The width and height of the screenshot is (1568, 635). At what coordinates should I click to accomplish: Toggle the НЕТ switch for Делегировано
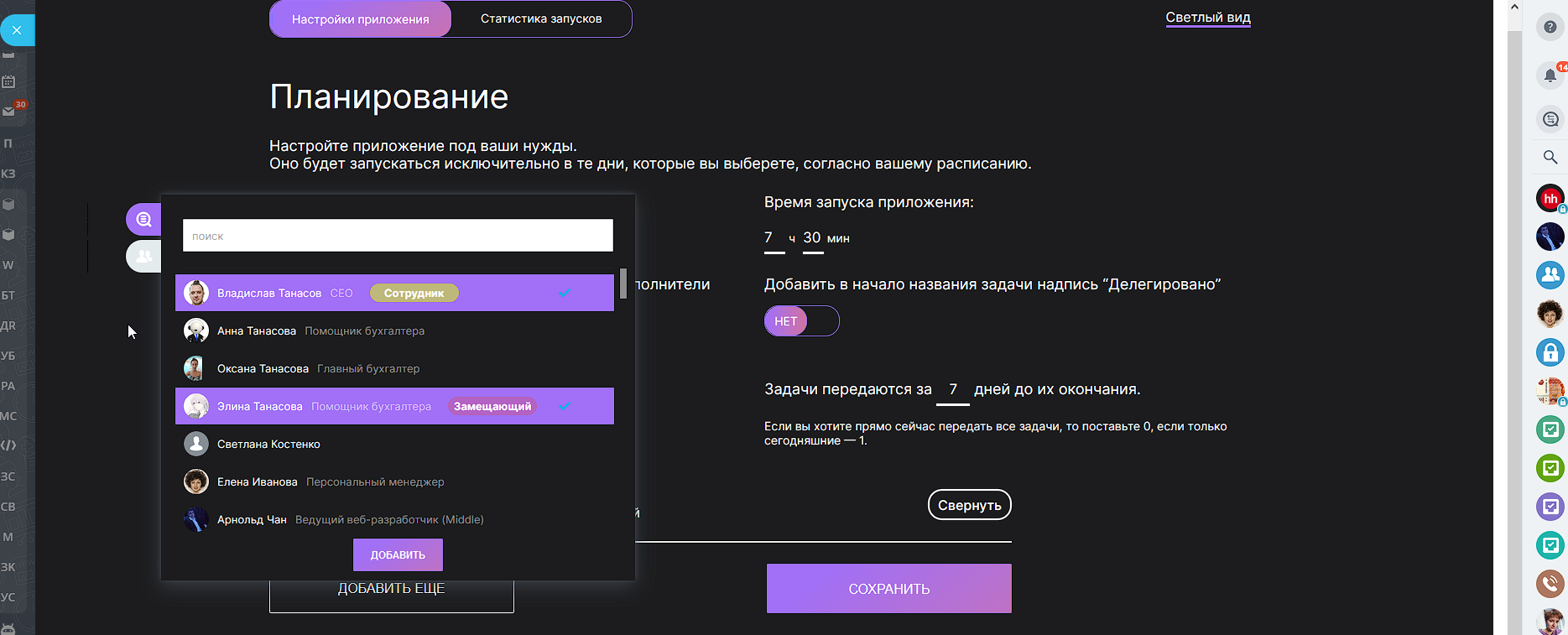(x=801, y=321)
